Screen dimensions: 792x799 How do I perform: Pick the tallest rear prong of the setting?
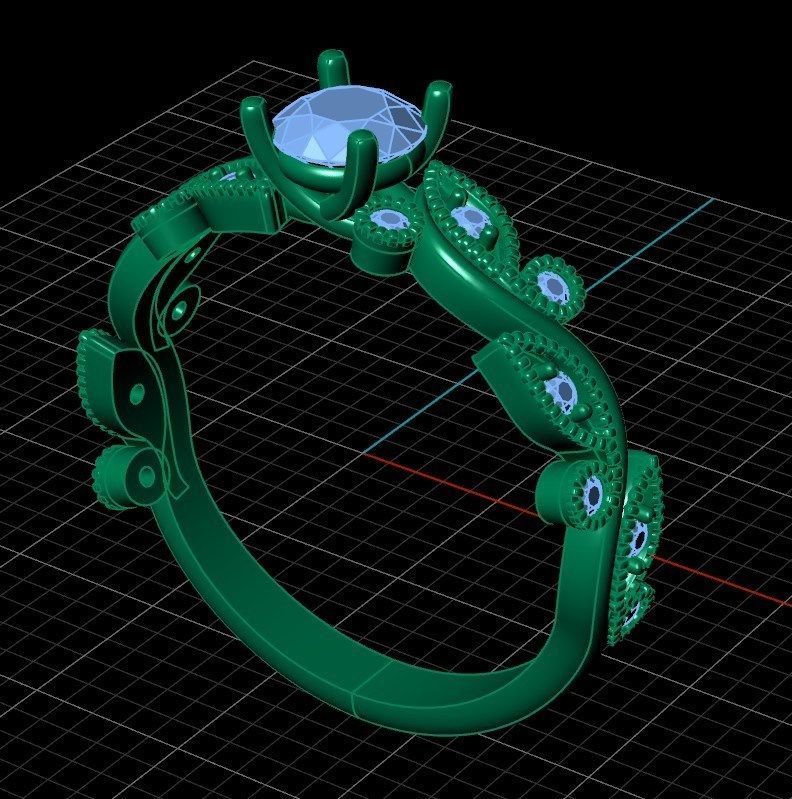(332, 70)
